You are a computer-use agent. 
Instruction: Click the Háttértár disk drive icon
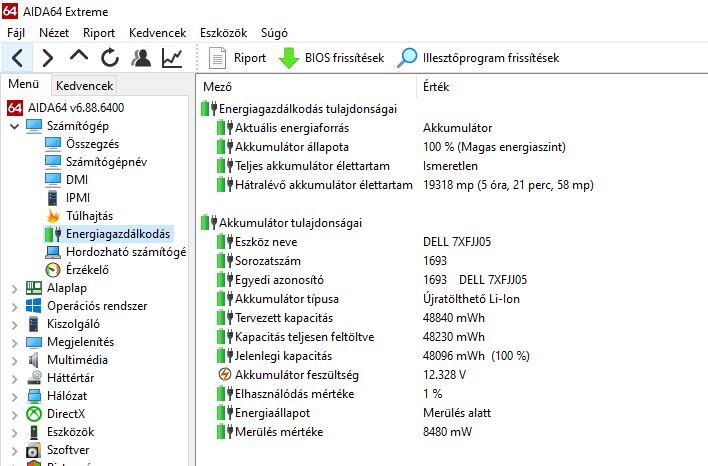click(34, 378)
